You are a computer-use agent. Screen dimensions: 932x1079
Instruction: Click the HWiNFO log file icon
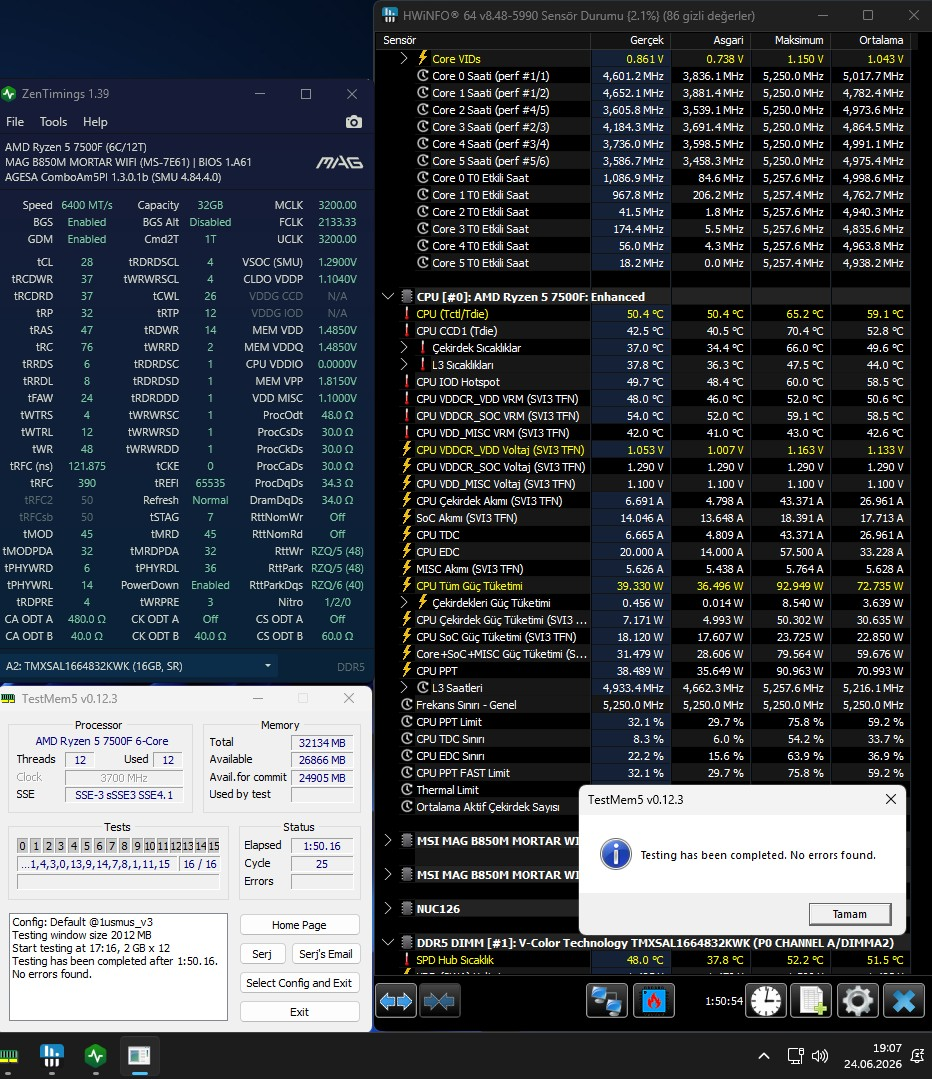[x=812, y=1001]
